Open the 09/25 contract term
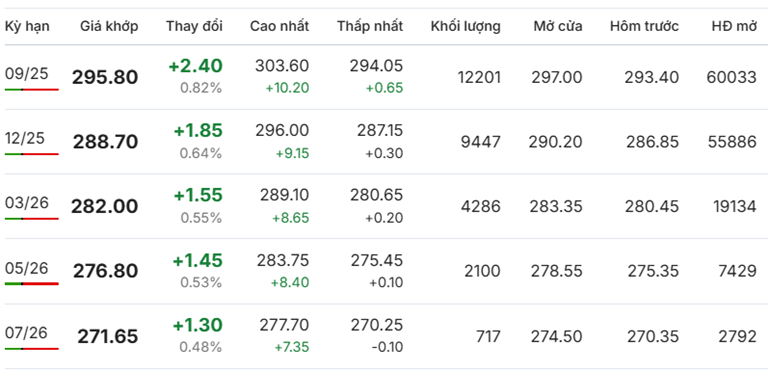This screenshot has width=770, height=371. tap(27, 73)
